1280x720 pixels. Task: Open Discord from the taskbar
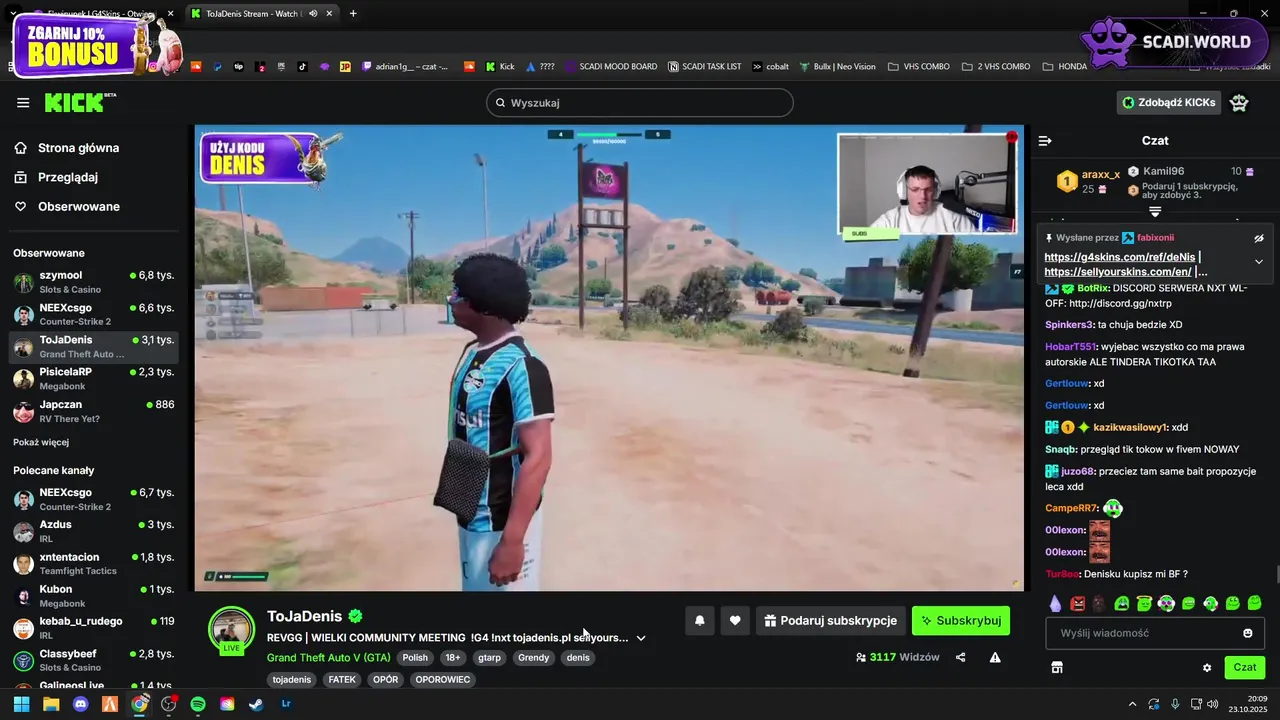tap(81, 704)
